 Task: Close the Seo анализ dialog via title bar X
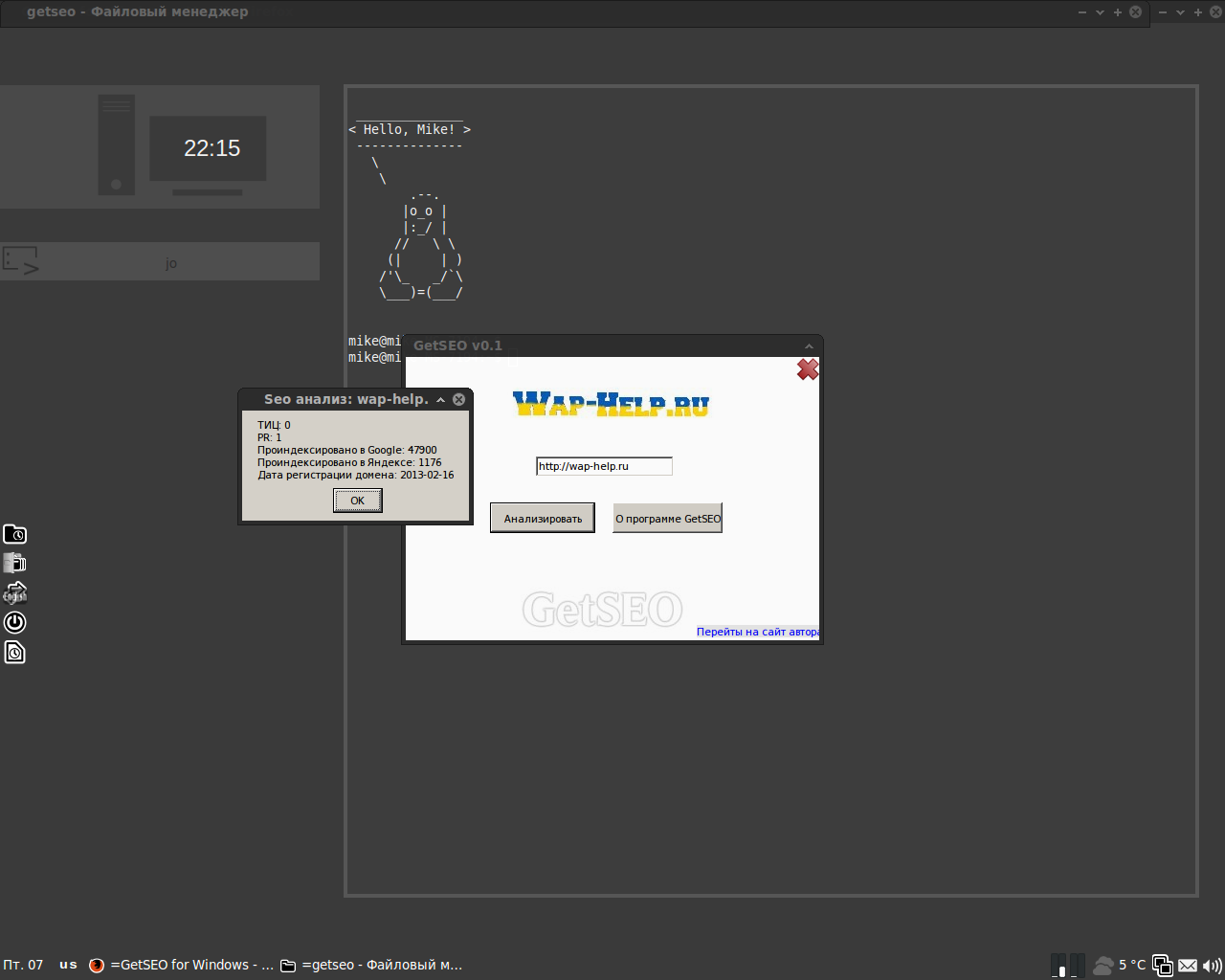[459, 399]
